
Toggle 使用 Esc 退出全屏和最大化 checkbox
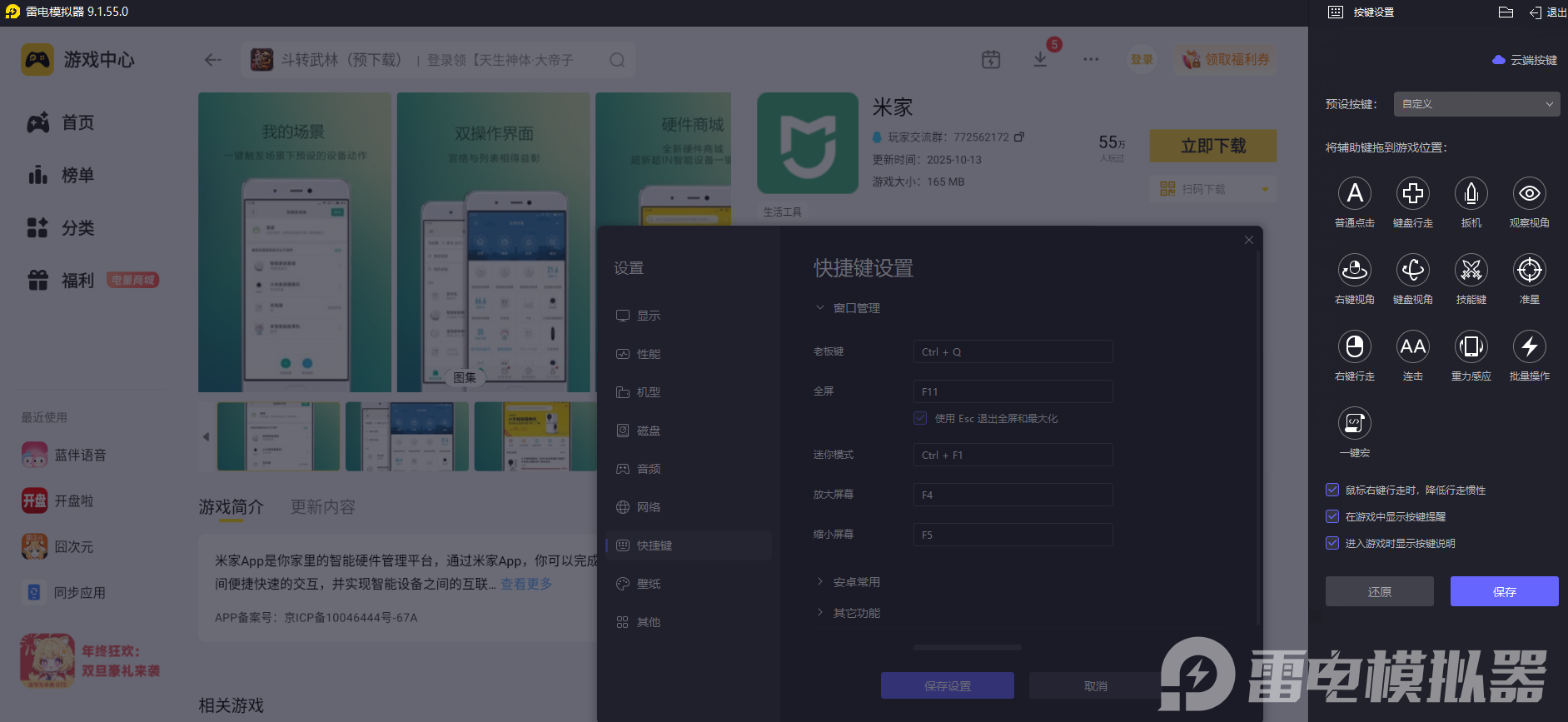coord(920,418)
